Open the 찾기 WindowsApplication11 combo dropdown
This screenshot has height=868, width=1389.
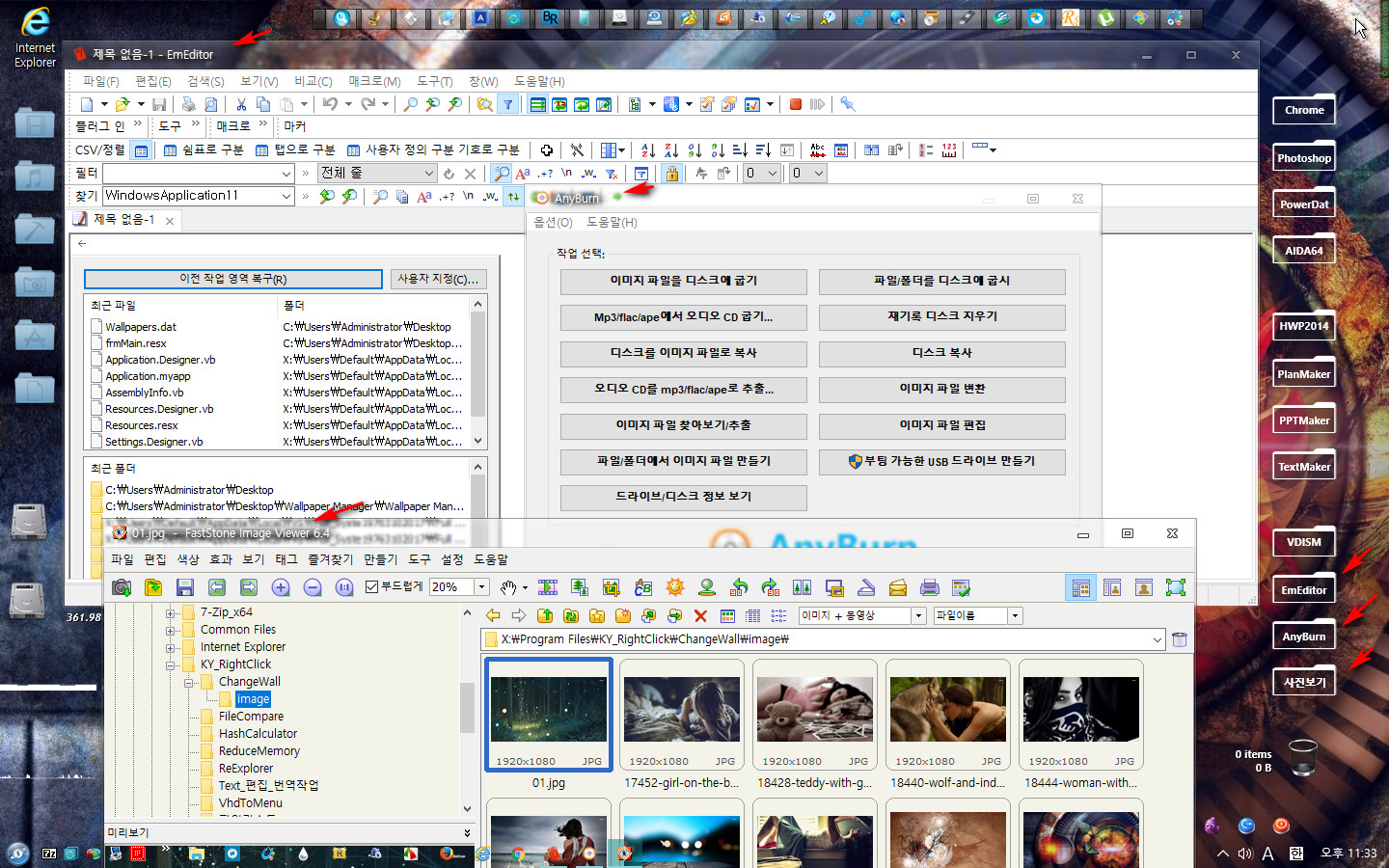tap(286, 197)
